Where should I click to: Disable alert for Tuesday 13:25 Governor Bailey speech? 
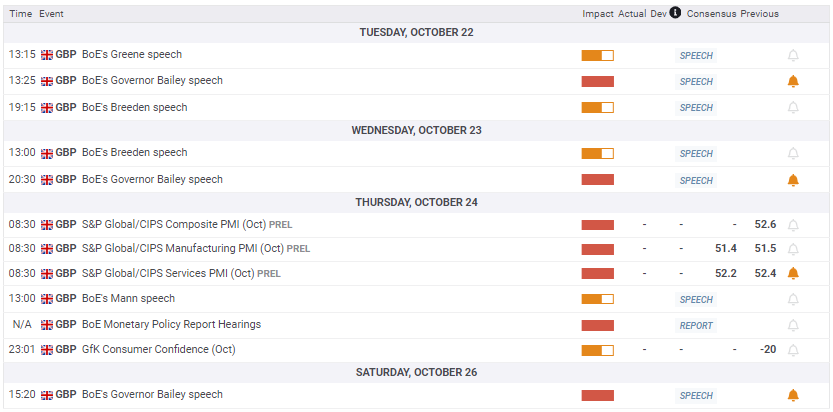click(793, 81)
